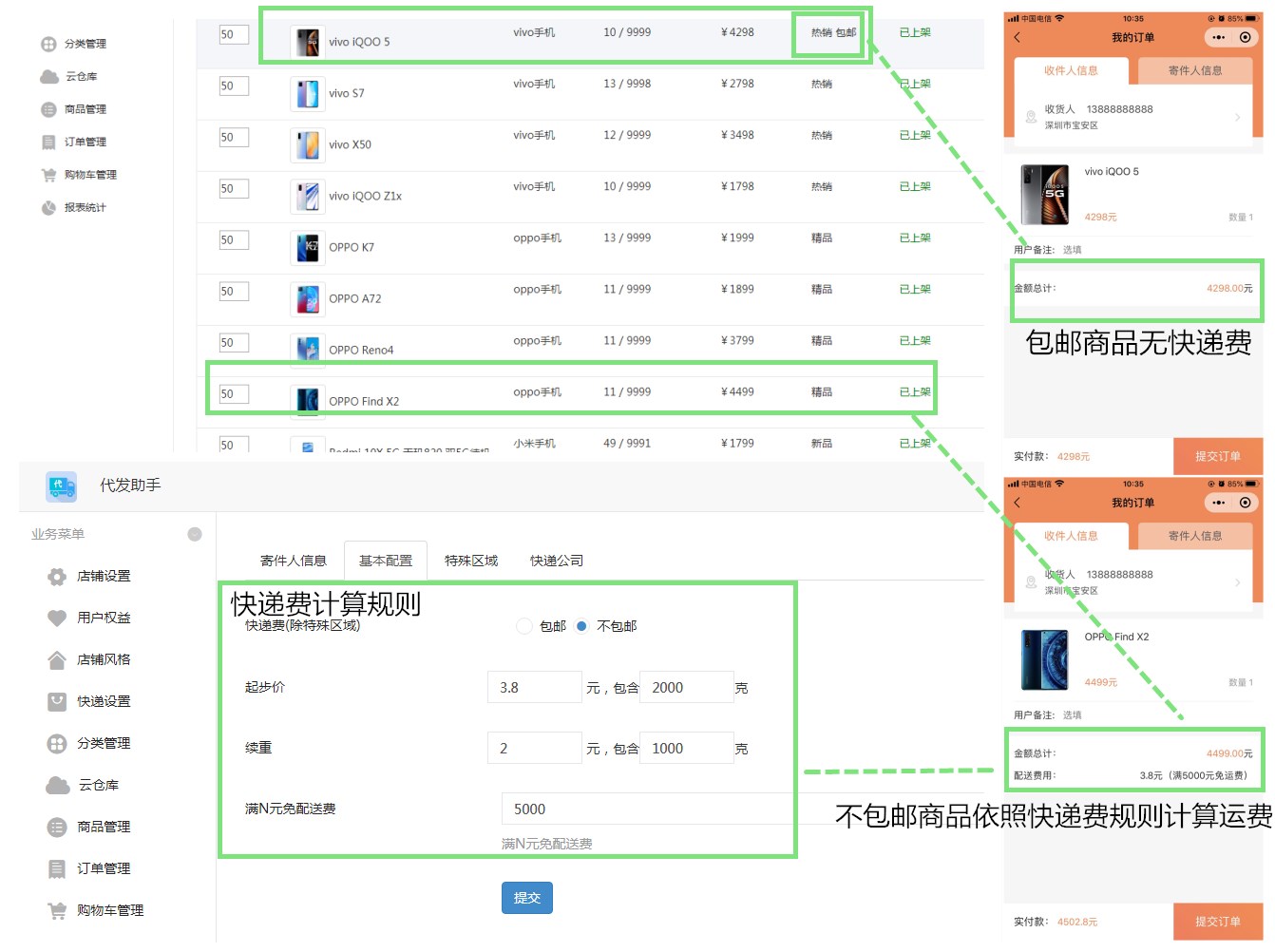This screenshot has width=1275, height=952.
Task: Click the 店铺设置 gear icon
Action: [x=57, y=577]
